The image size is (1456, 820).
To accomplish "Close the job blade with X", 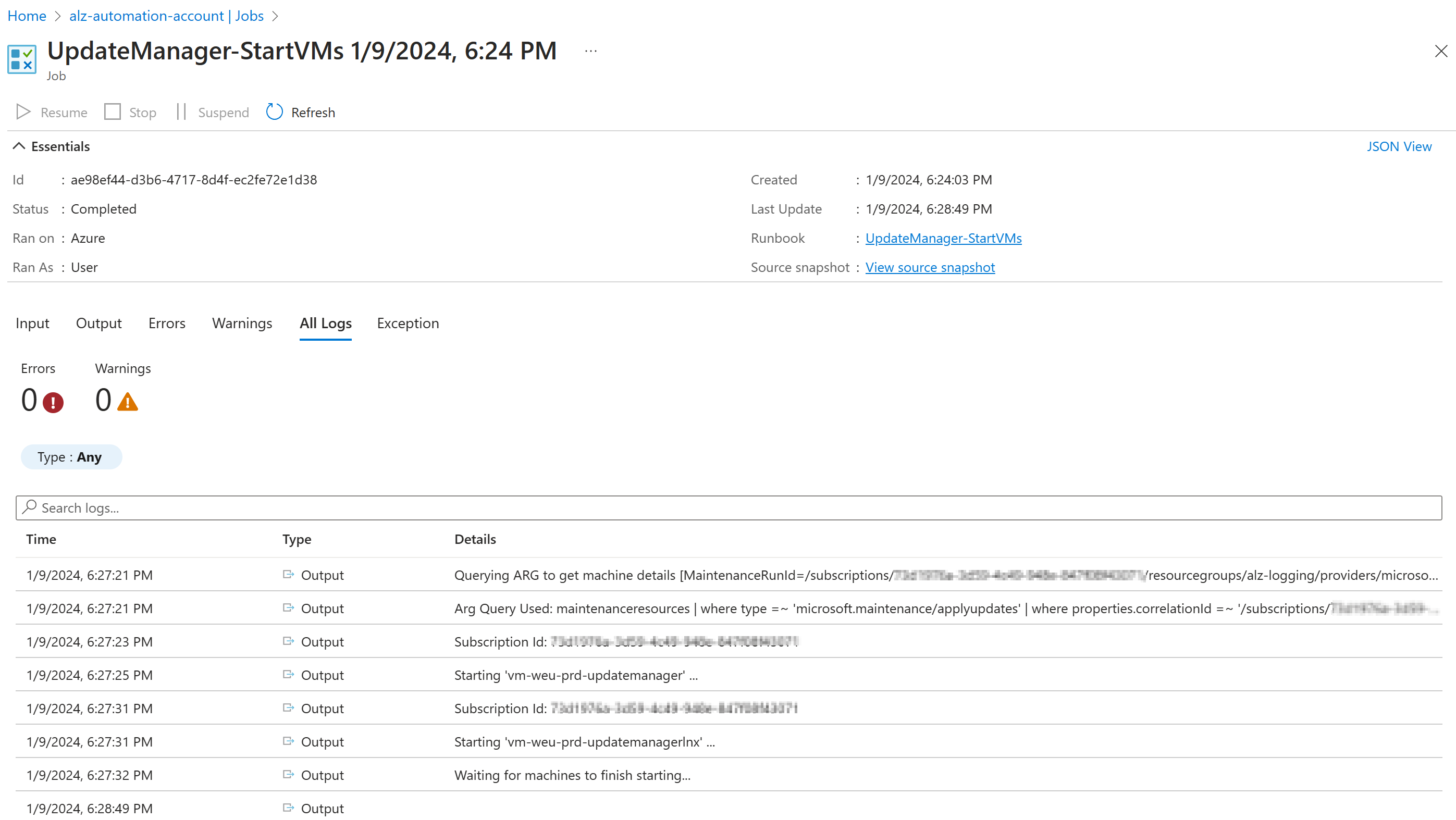I will 1441,51.
